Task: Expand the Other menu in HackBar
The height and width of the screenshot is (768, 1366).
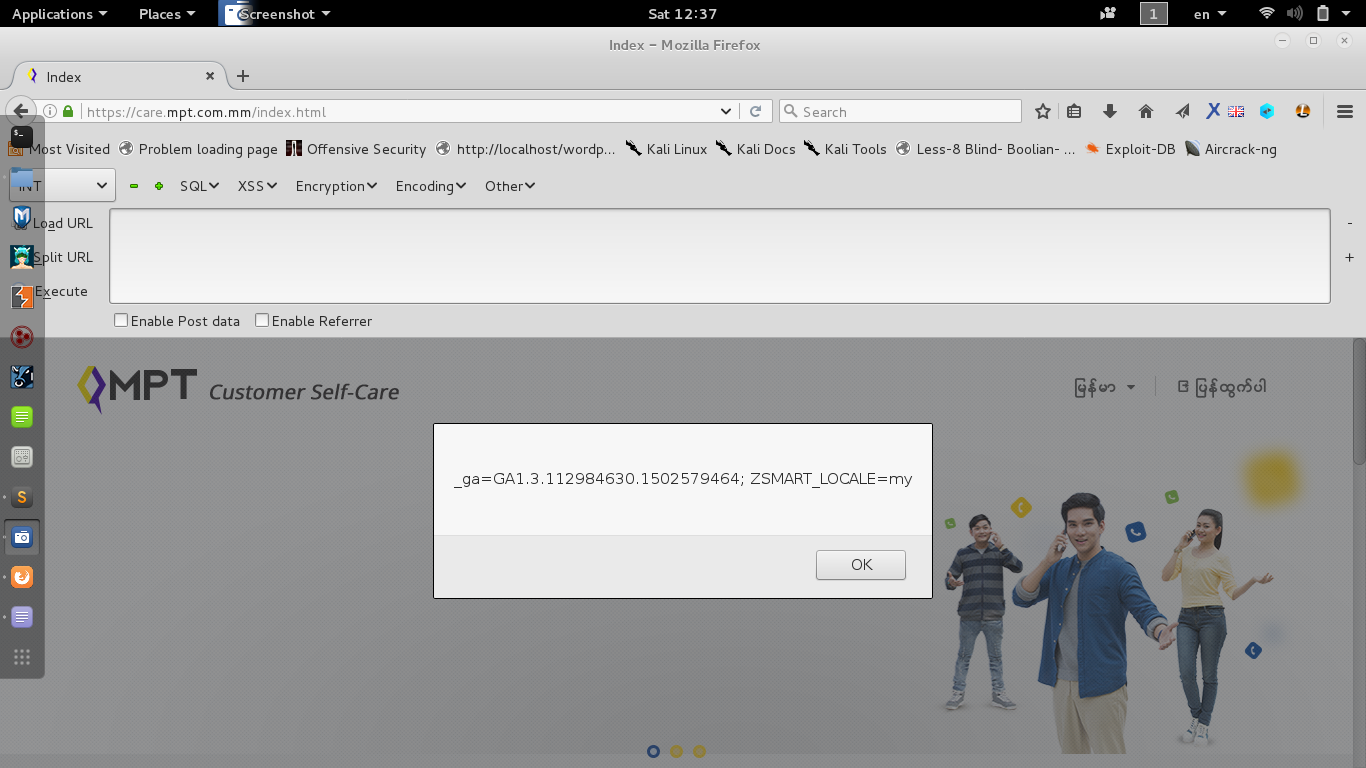Action: tap(510, 186)
